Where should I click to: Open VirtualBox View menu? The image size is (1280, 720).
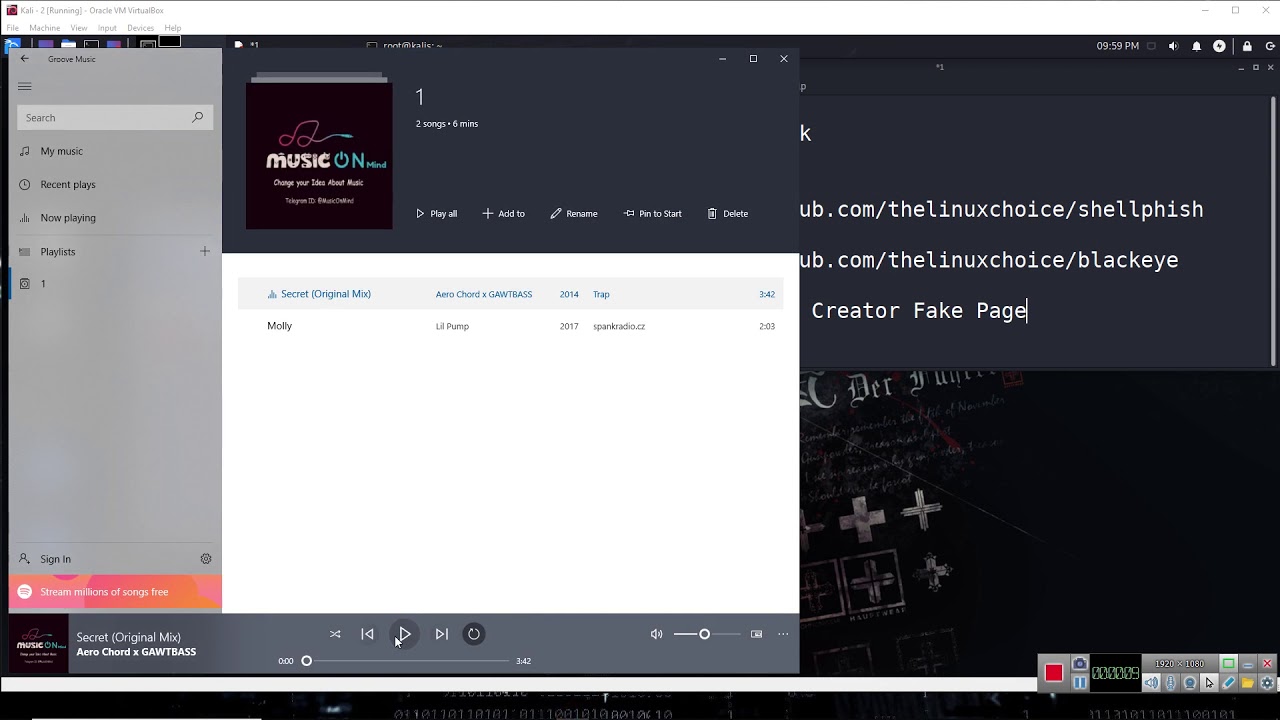pyautogui.click(x=78, y=28)
